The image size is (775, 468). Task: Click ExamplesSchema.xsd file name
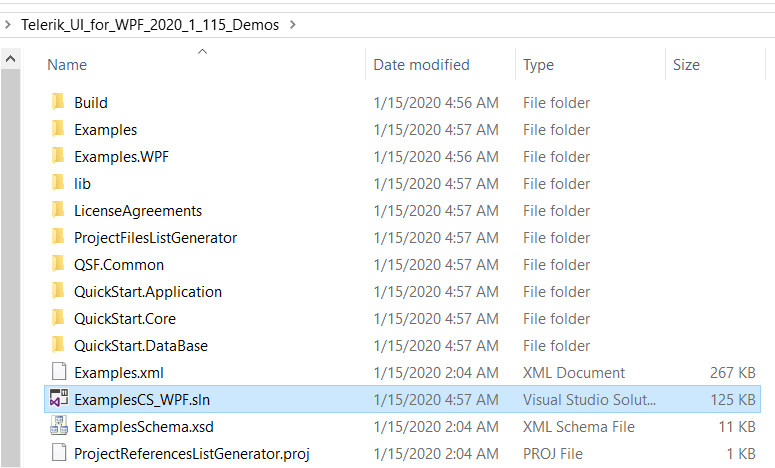144,427
